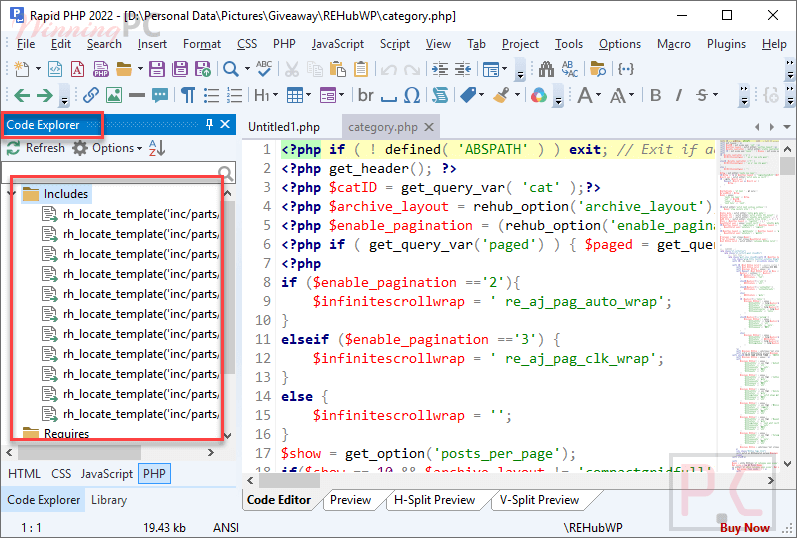Open the Project menu

click(x=520, y=44)
